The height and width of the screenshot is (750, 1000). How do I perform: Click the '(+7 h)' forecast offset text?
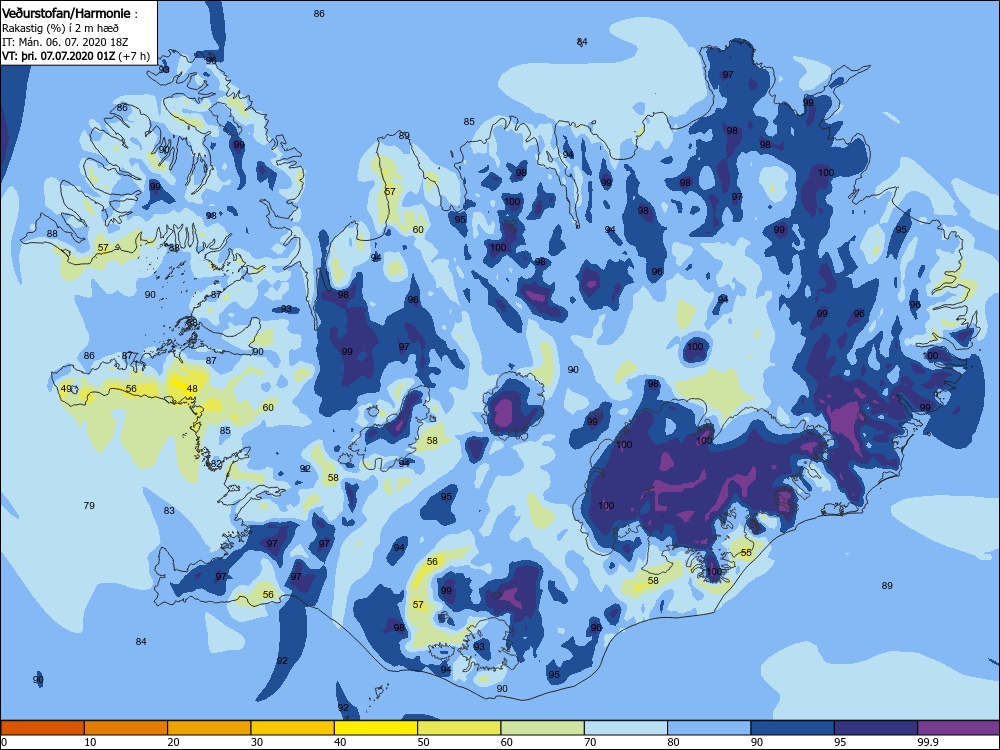point(135,56)
